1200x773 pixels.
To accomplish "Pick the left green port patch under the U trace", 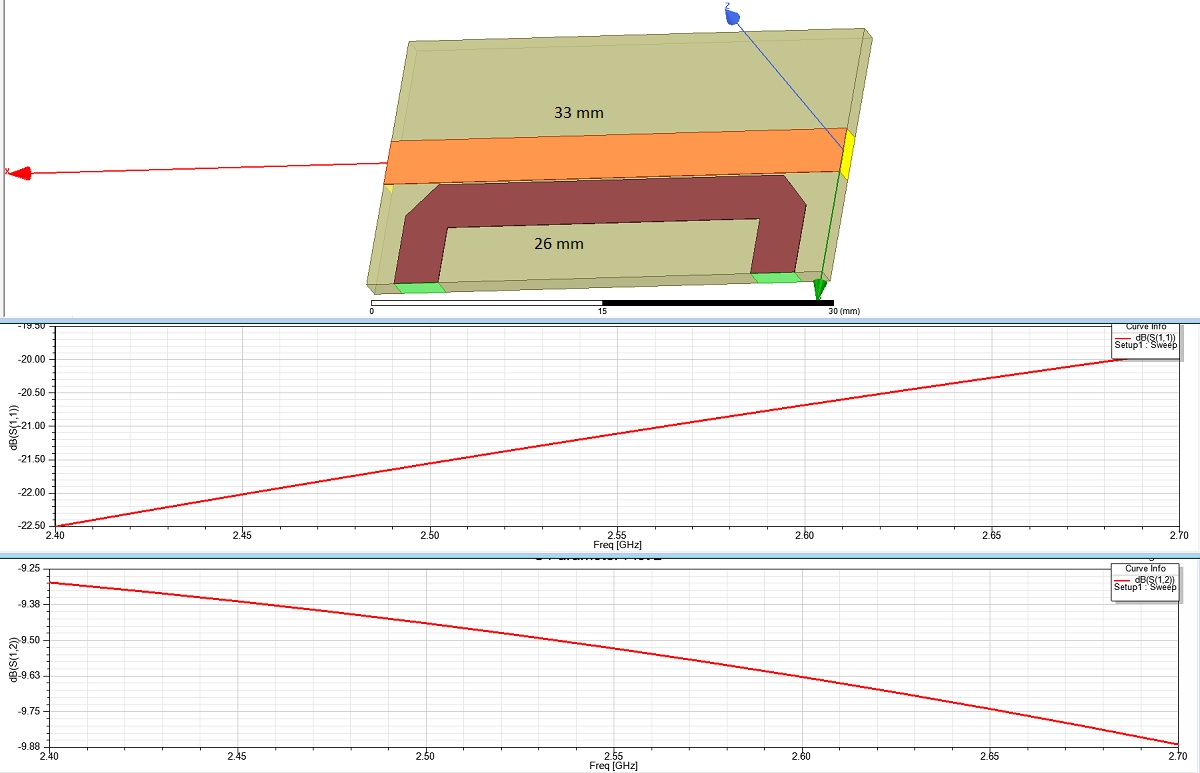I will click(421, 288).
